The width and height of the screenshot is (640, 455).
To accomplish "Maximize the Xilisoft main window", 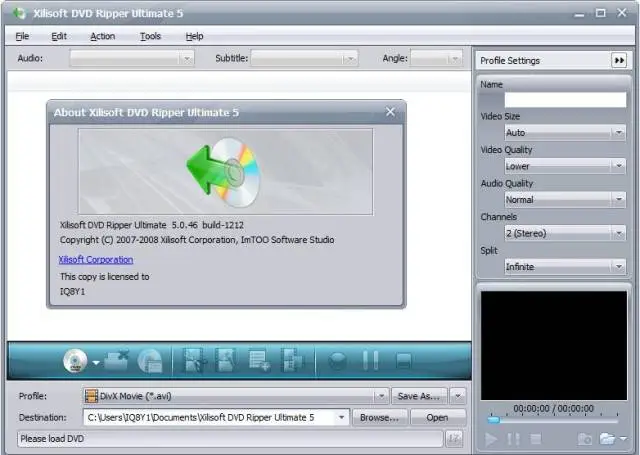I will tap(600, 13).
